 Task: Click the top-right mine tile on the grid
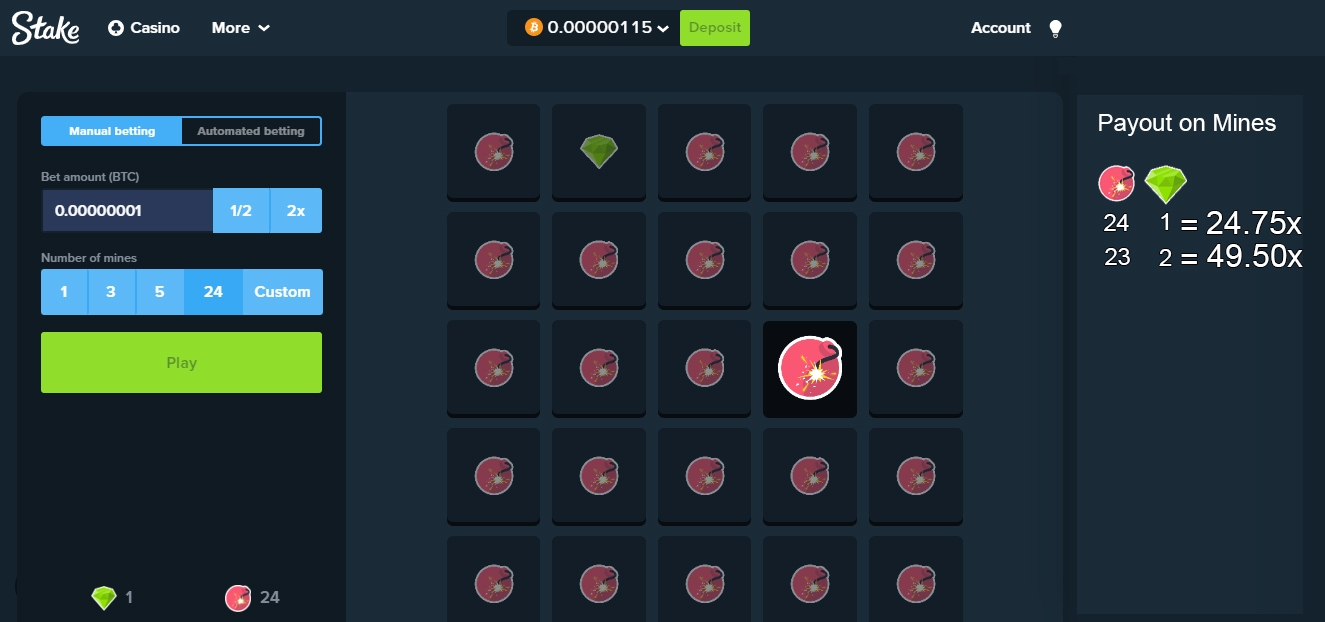pyautogui.click(x=915, y=151)
